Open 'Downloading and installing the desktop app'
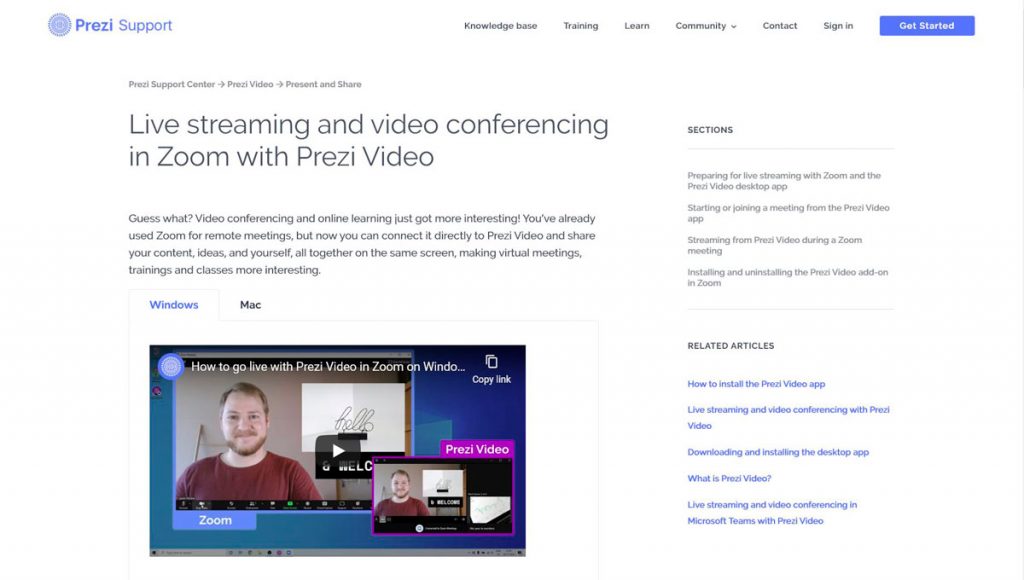 (778, 452)
